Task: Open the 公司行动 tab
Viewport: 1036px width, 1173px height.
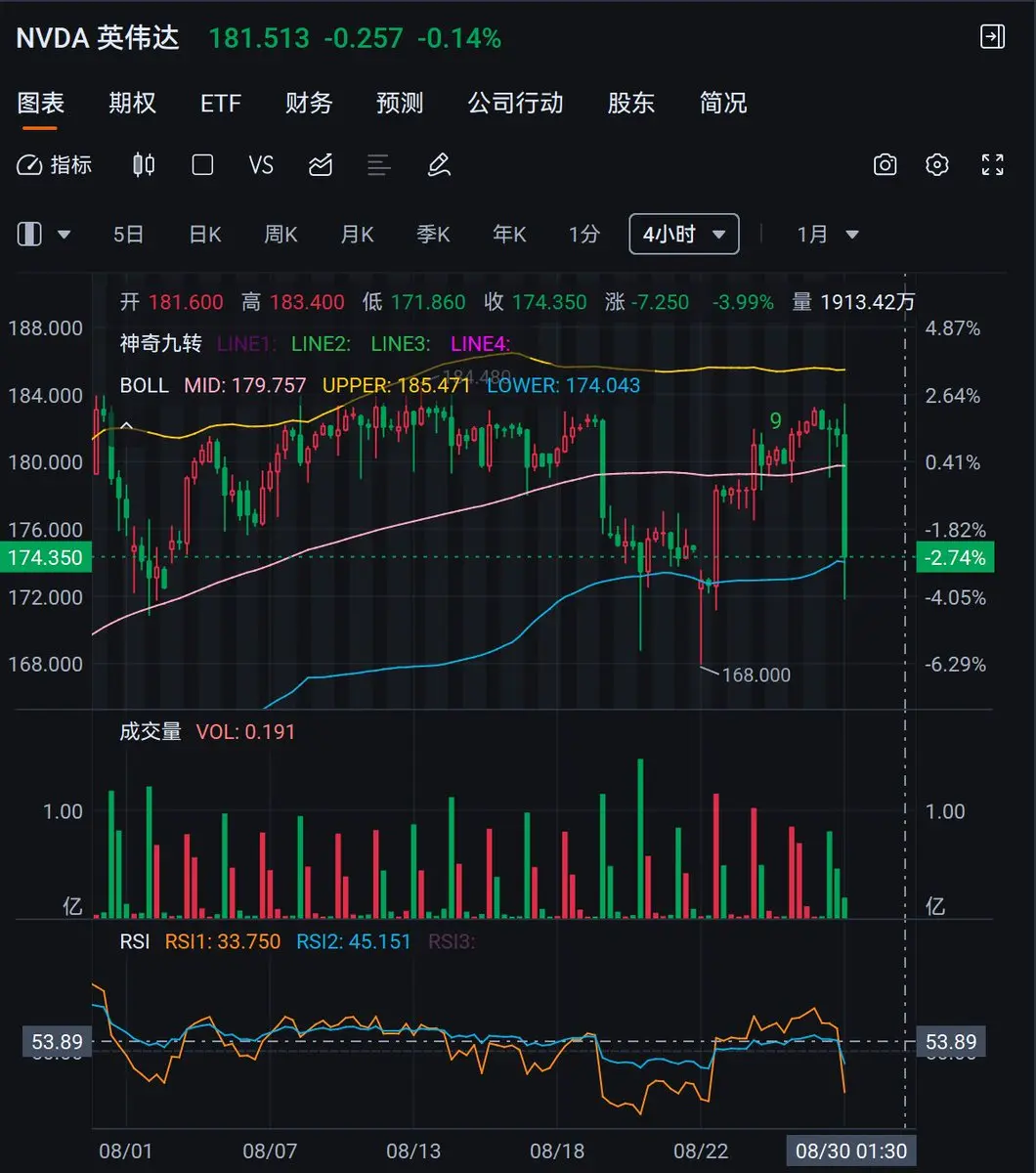Action: 516,103
